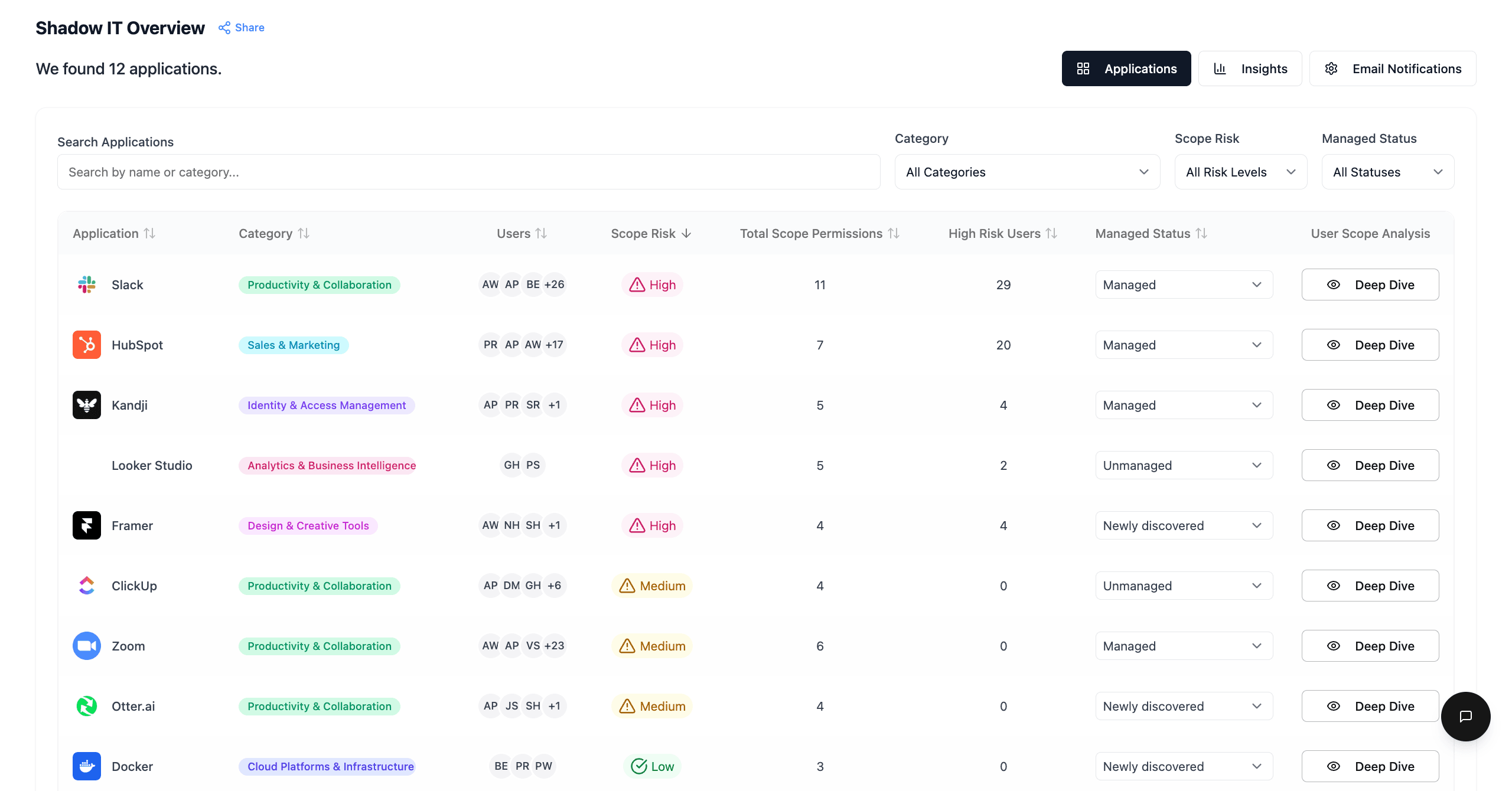
Task: Change Docker Newly discovered status dropdown
Action: pos(1184,766)
